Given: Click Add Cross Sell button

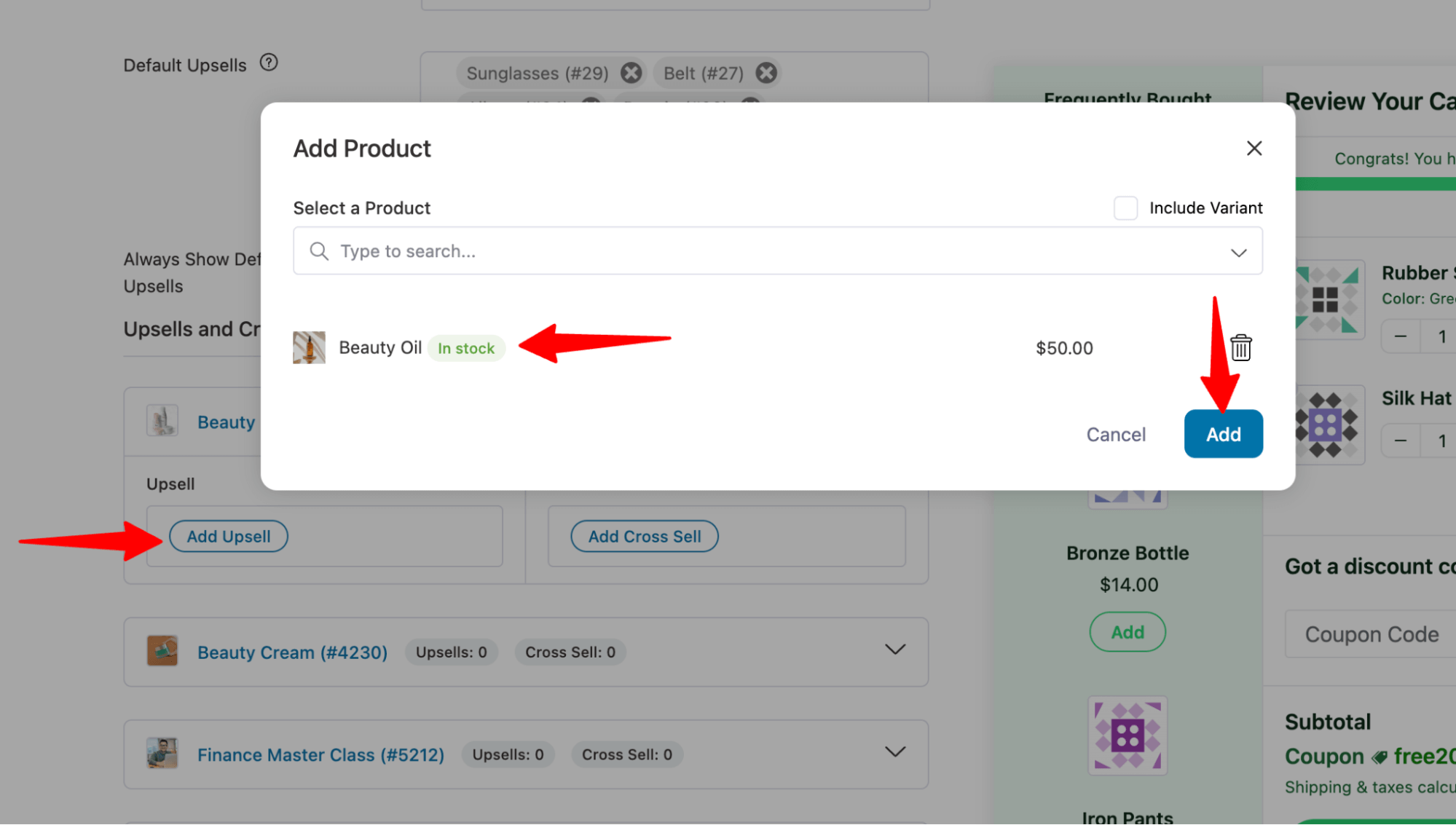Looking at the screenshot, I should 645,536.
